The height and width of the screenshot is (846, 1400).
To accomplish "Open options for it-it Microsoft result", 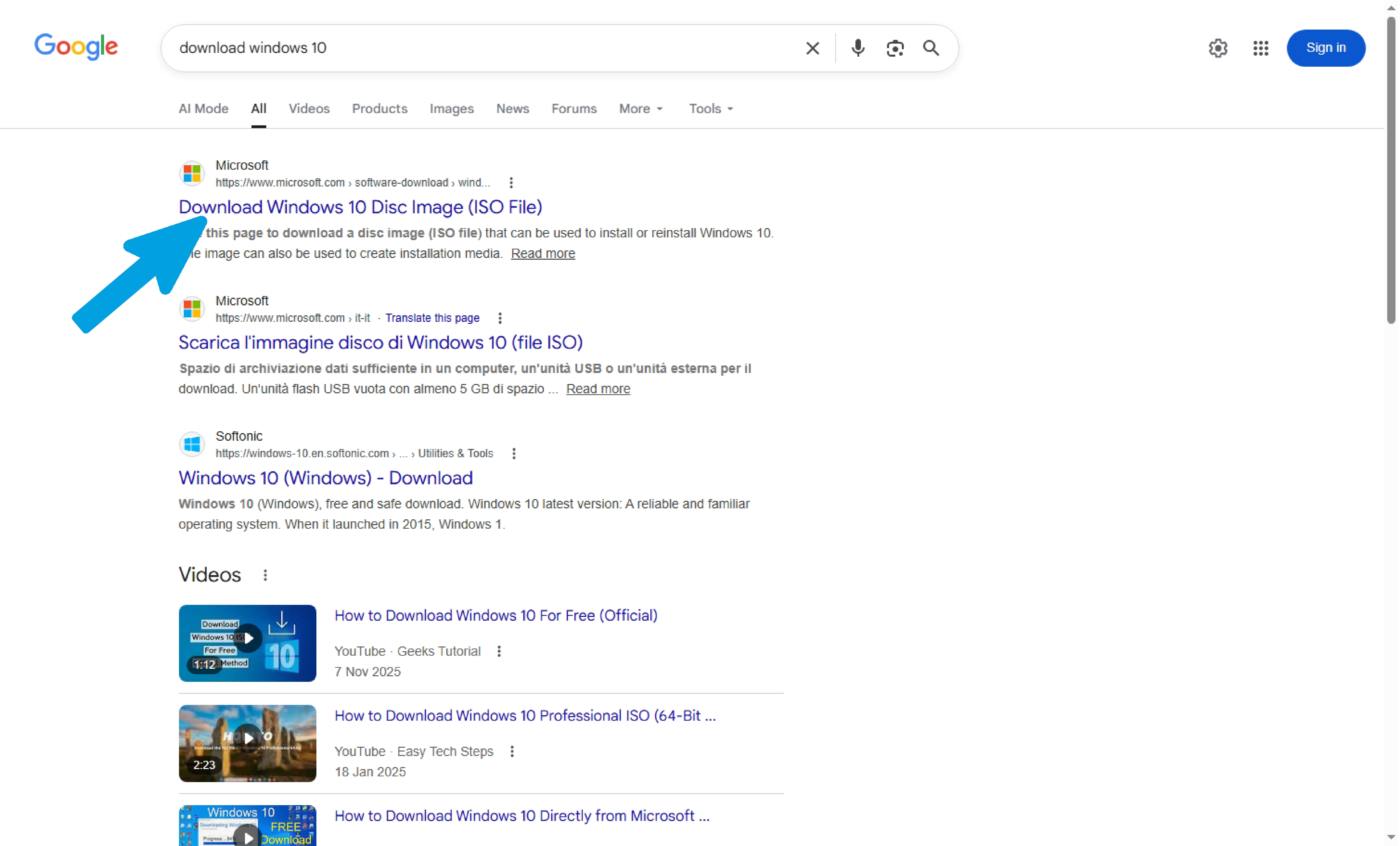I will pyautogui.click(x=499, y=318).
